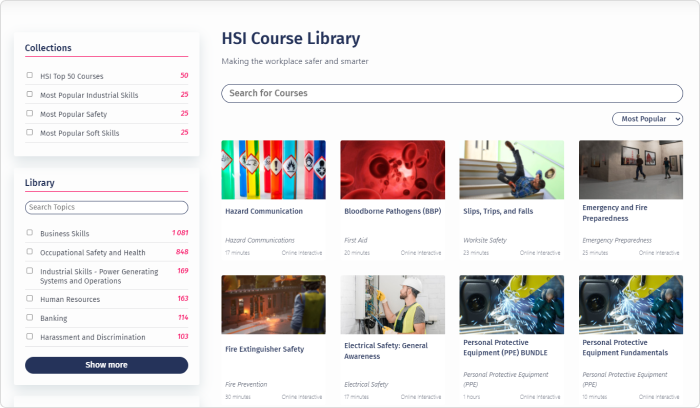700x408 pixels.
Task: Click the 1081 Business Skills count
Action: pyautogui.click(x=180, y=233)
